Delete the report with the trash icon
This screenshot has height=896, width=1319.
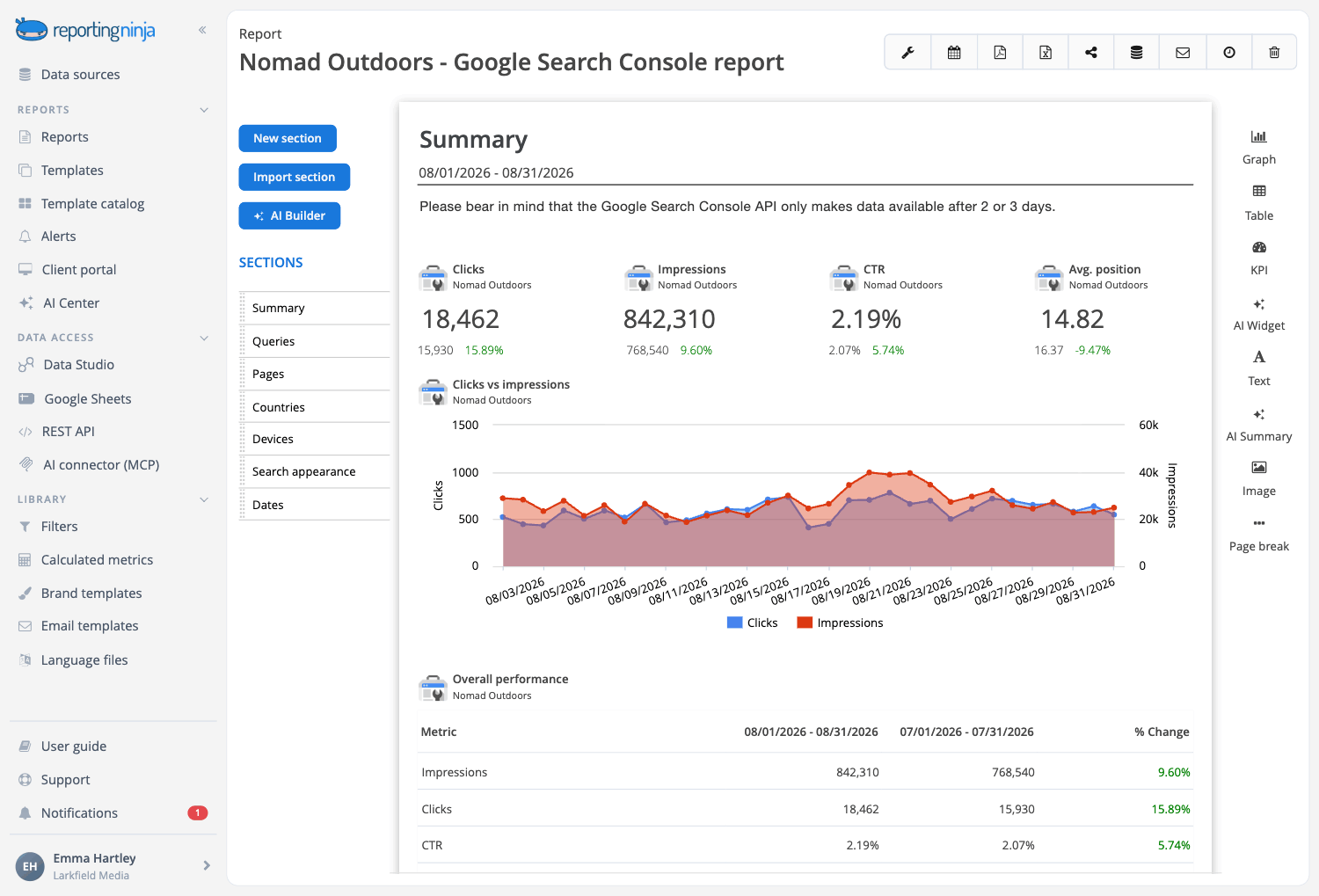click(1274, 53)
